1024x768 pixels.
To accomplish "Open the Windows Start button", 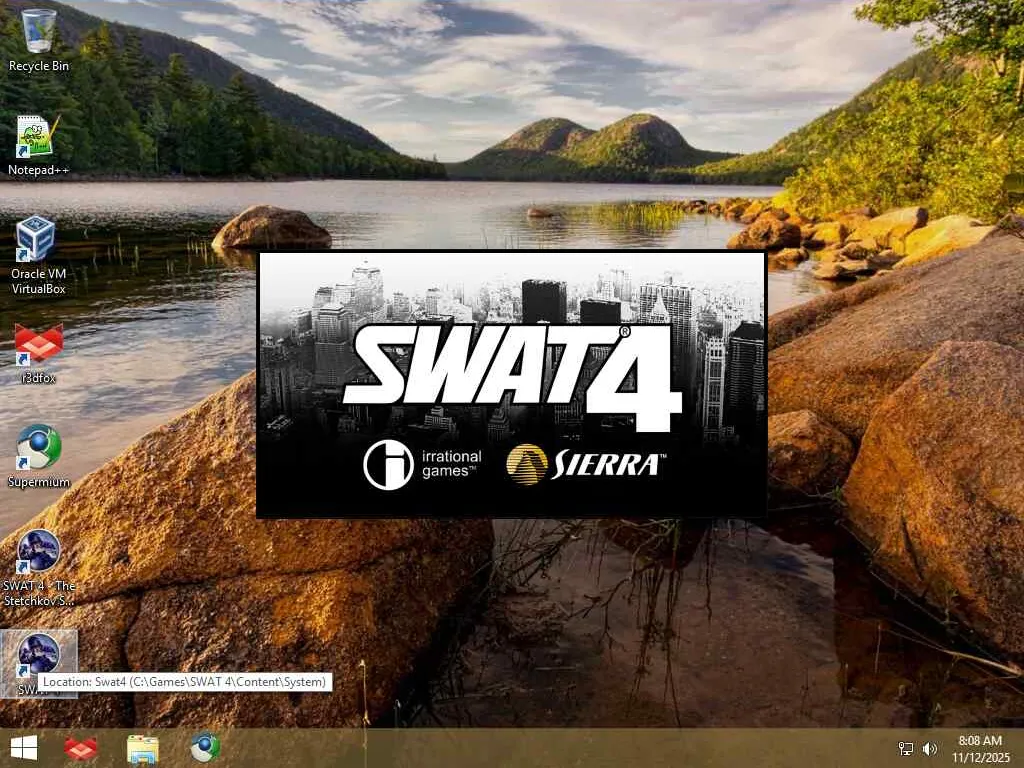I will pos(24,748).
